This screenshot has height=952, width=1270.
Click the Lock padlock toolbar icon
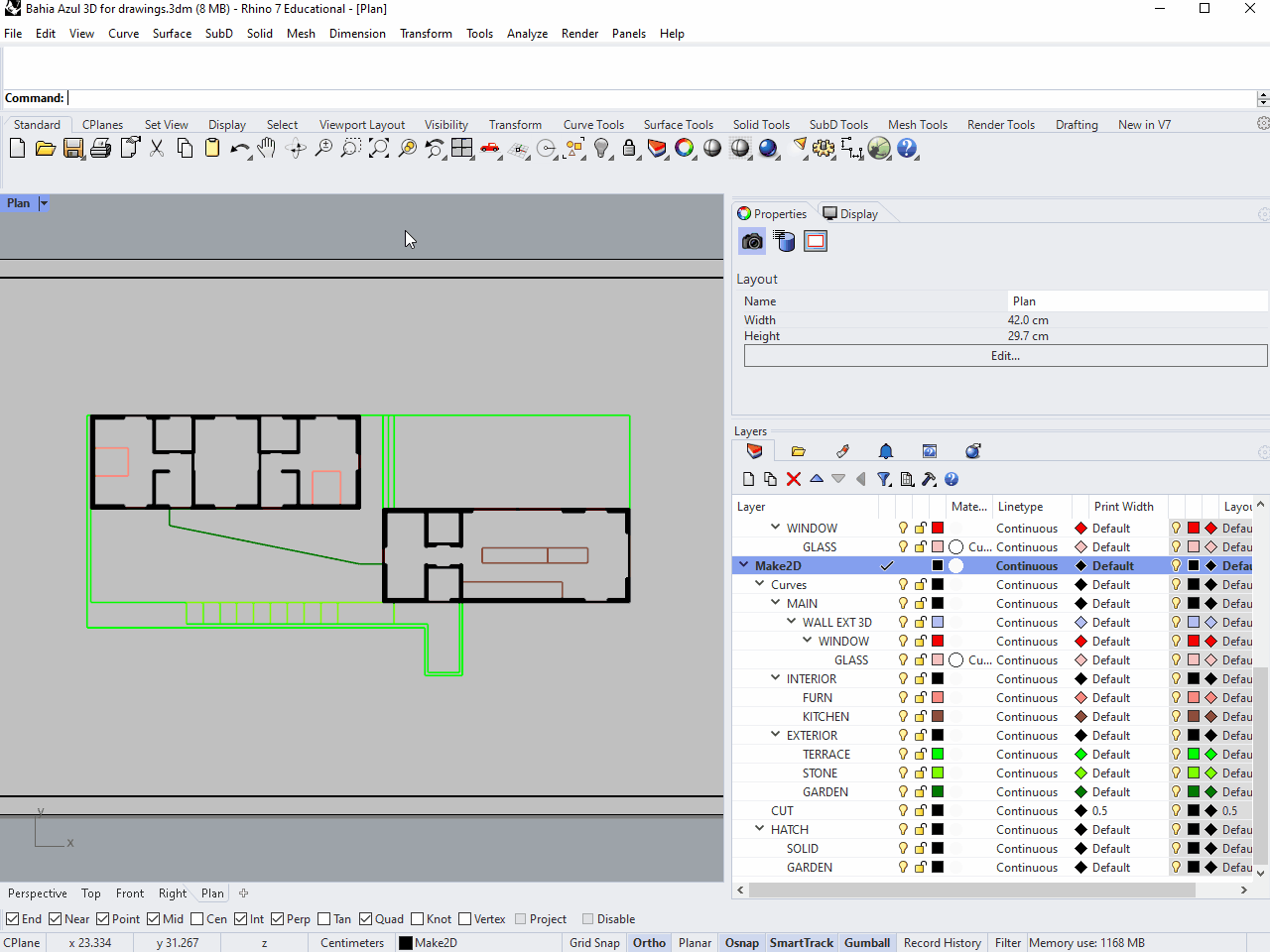(x=629, y=149)
